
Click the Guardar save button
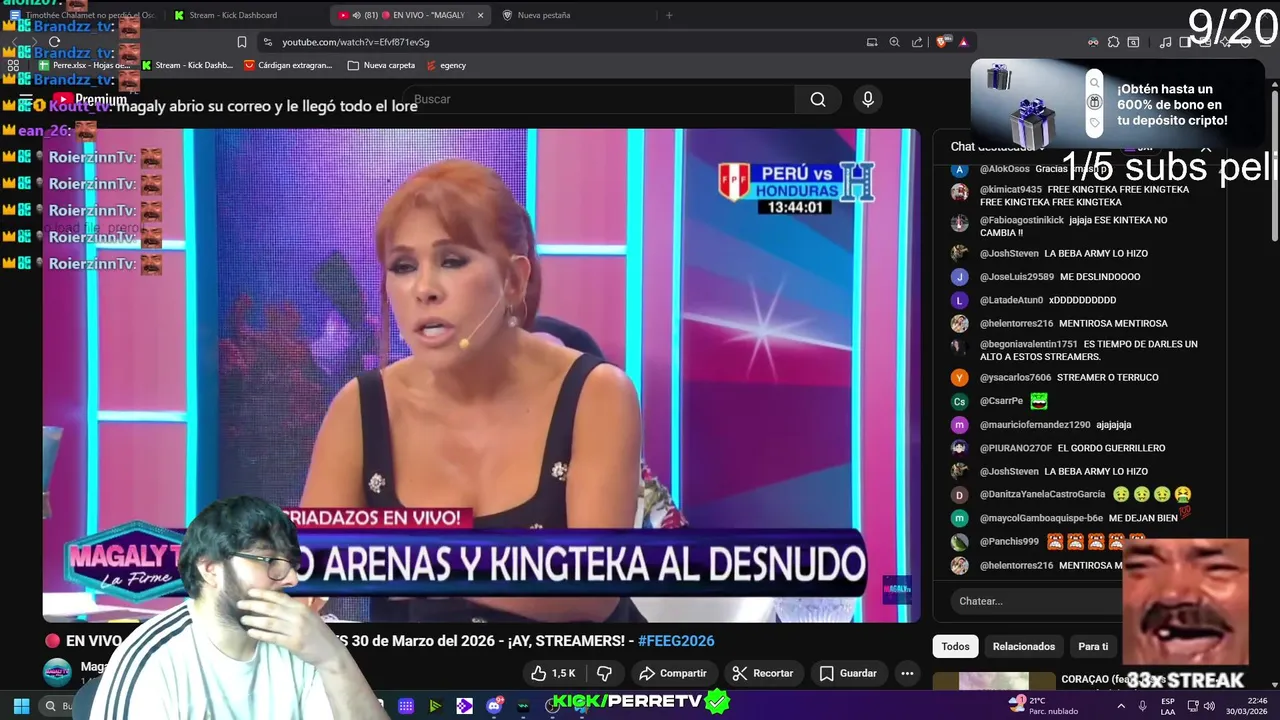click(x=848, y=673)
